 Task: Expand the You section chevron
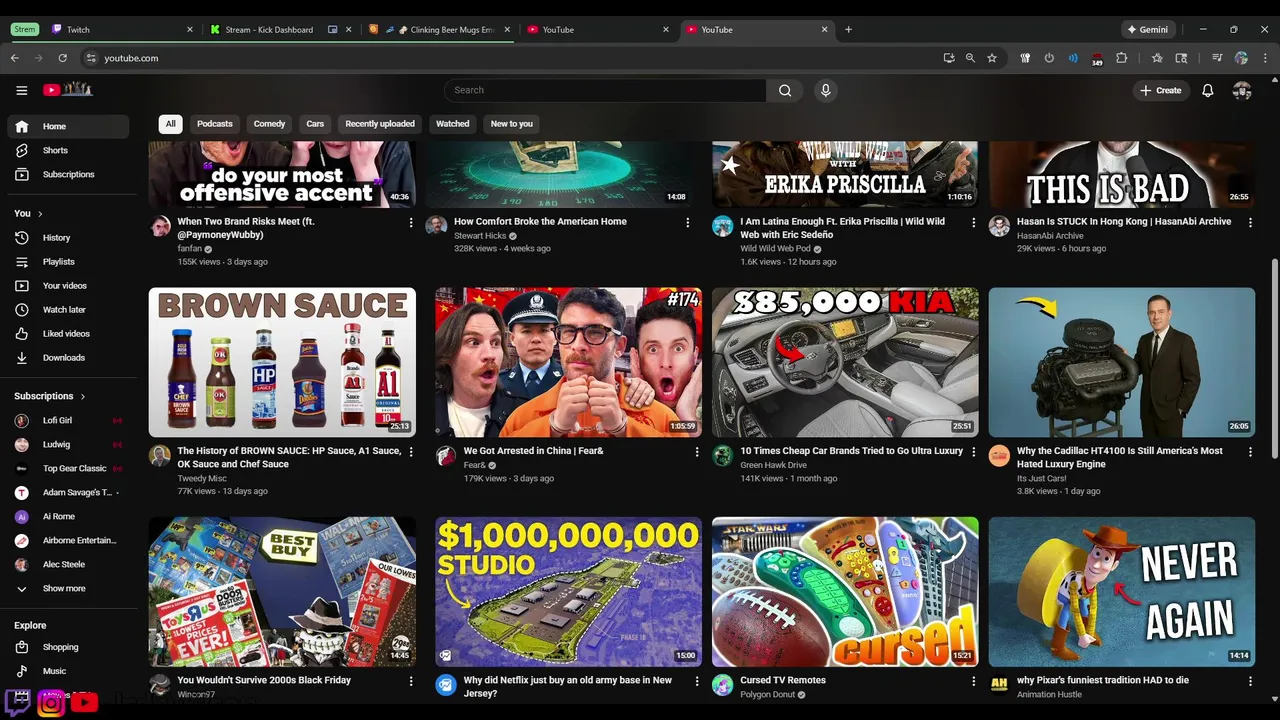(x=41, y=214)
